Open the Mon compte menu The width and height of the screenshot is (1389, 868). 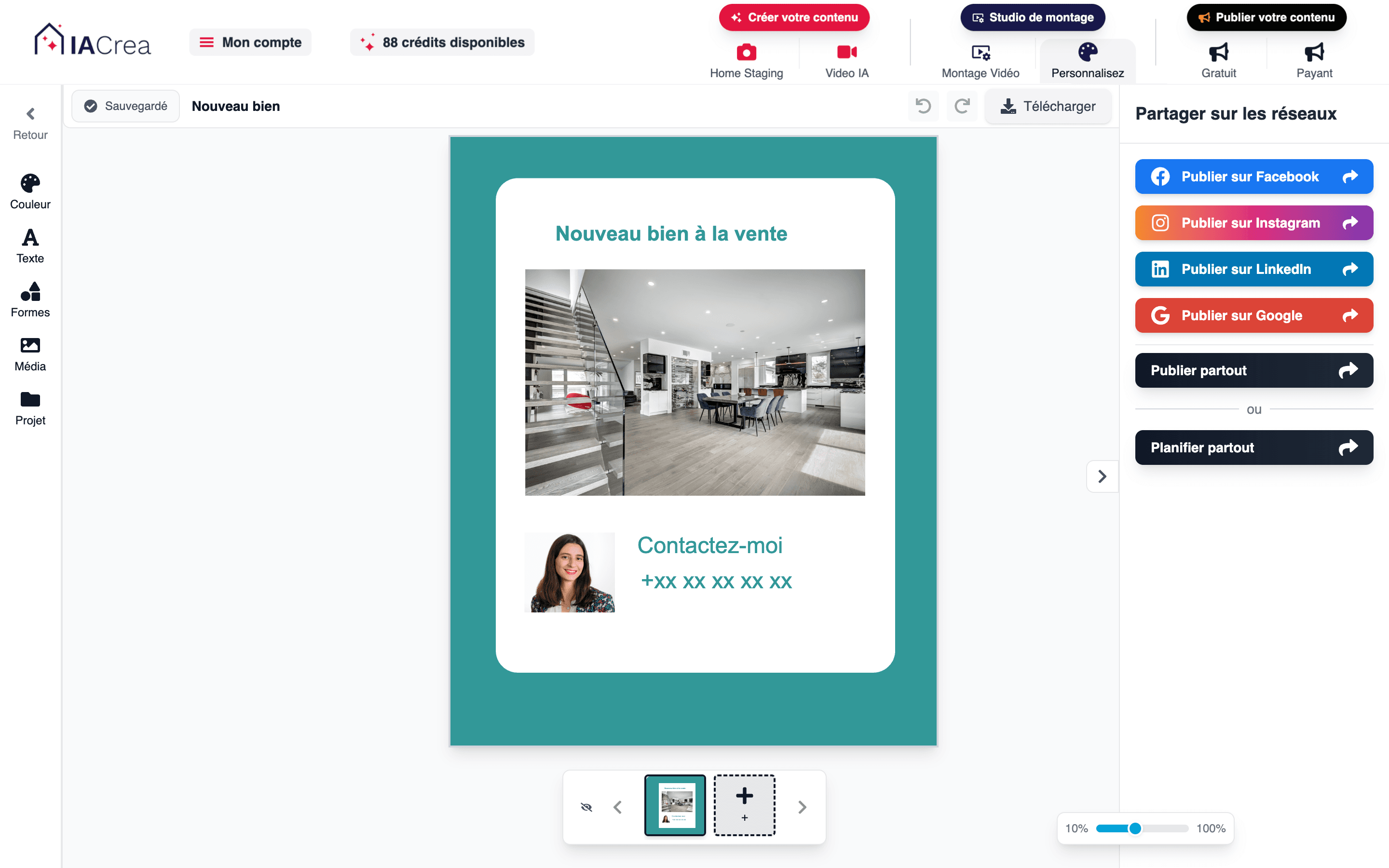coord(250,42)
